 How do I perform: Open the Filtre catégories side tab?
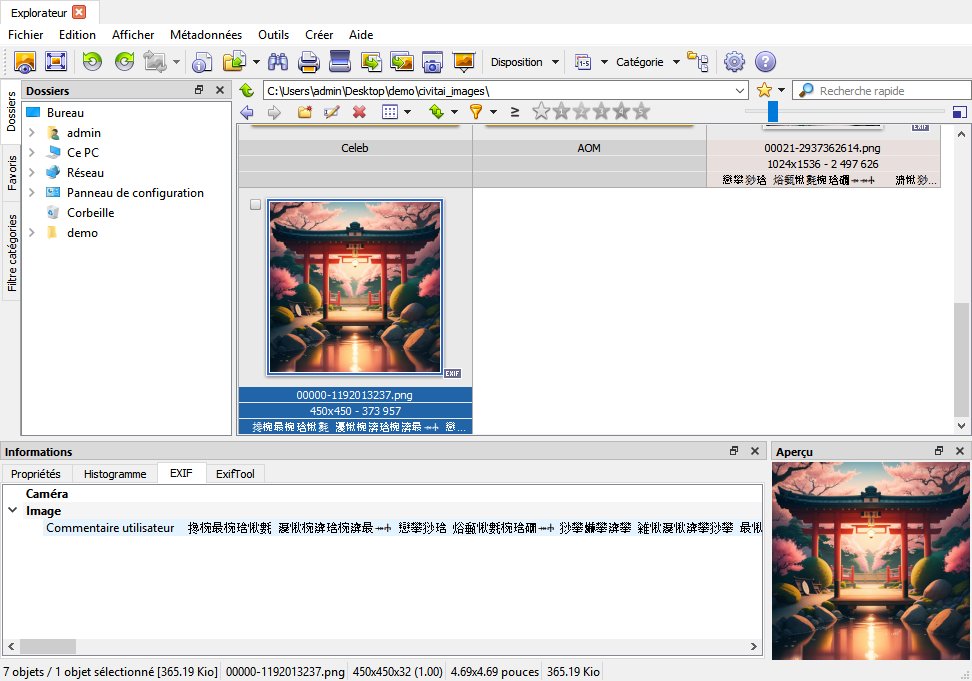point(12,253)
